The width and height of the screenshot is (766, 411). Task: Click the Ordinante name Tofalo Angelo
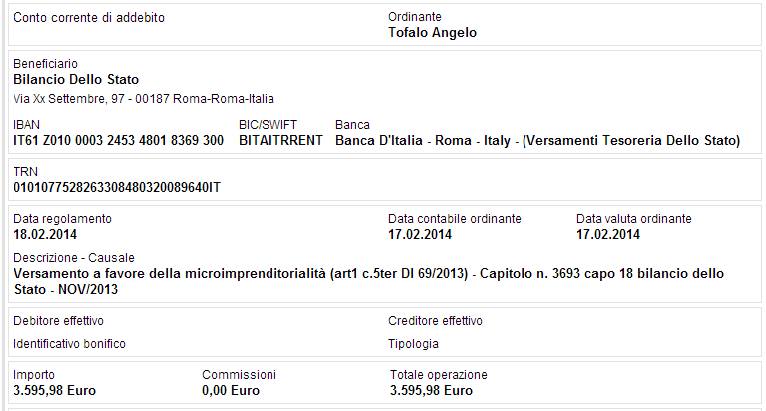[x=432, y=33]
